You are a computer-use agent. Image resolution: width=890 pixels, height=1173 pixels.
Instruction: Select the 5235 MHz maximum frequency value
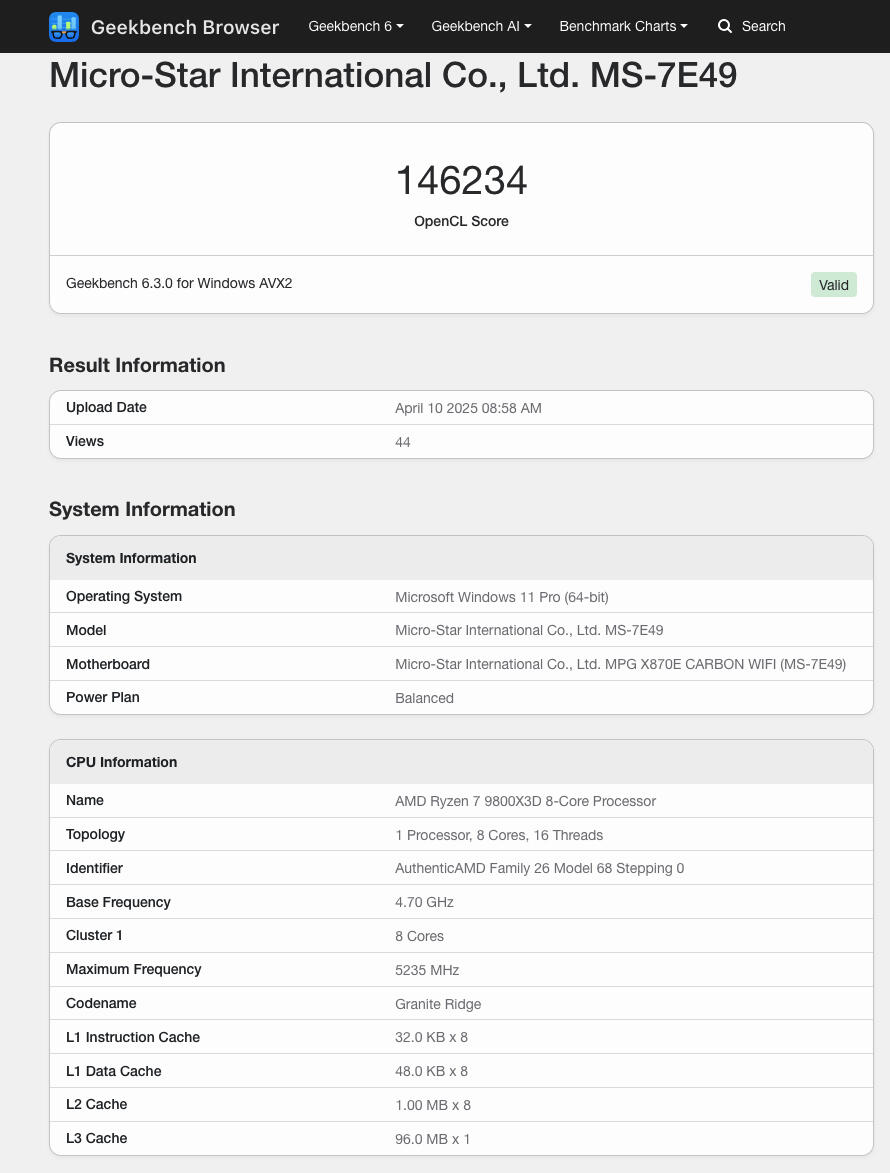pos(427,970)
